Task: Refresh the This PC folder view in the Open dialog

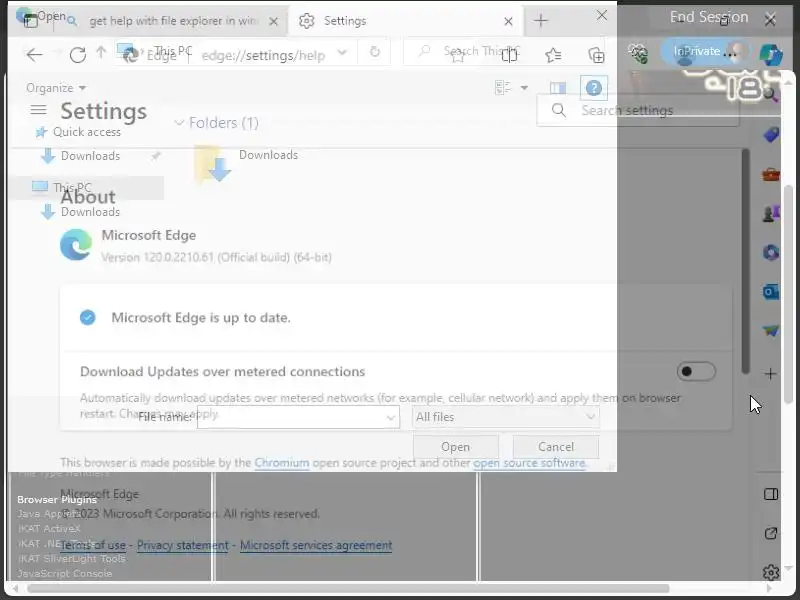Action: coord(374,52)
